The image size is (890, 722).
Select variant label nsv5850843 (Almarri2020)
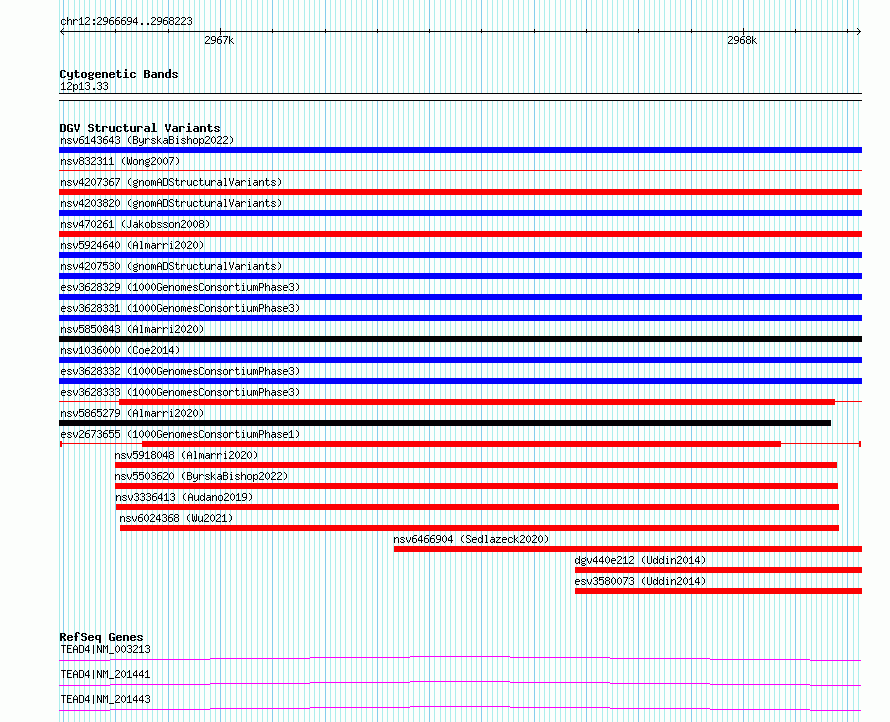point(132,329)
